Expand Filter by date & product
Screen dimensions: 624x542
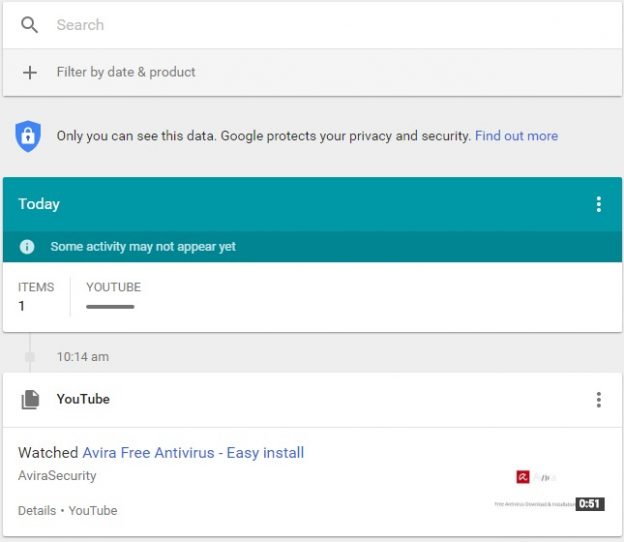point(312,72)
